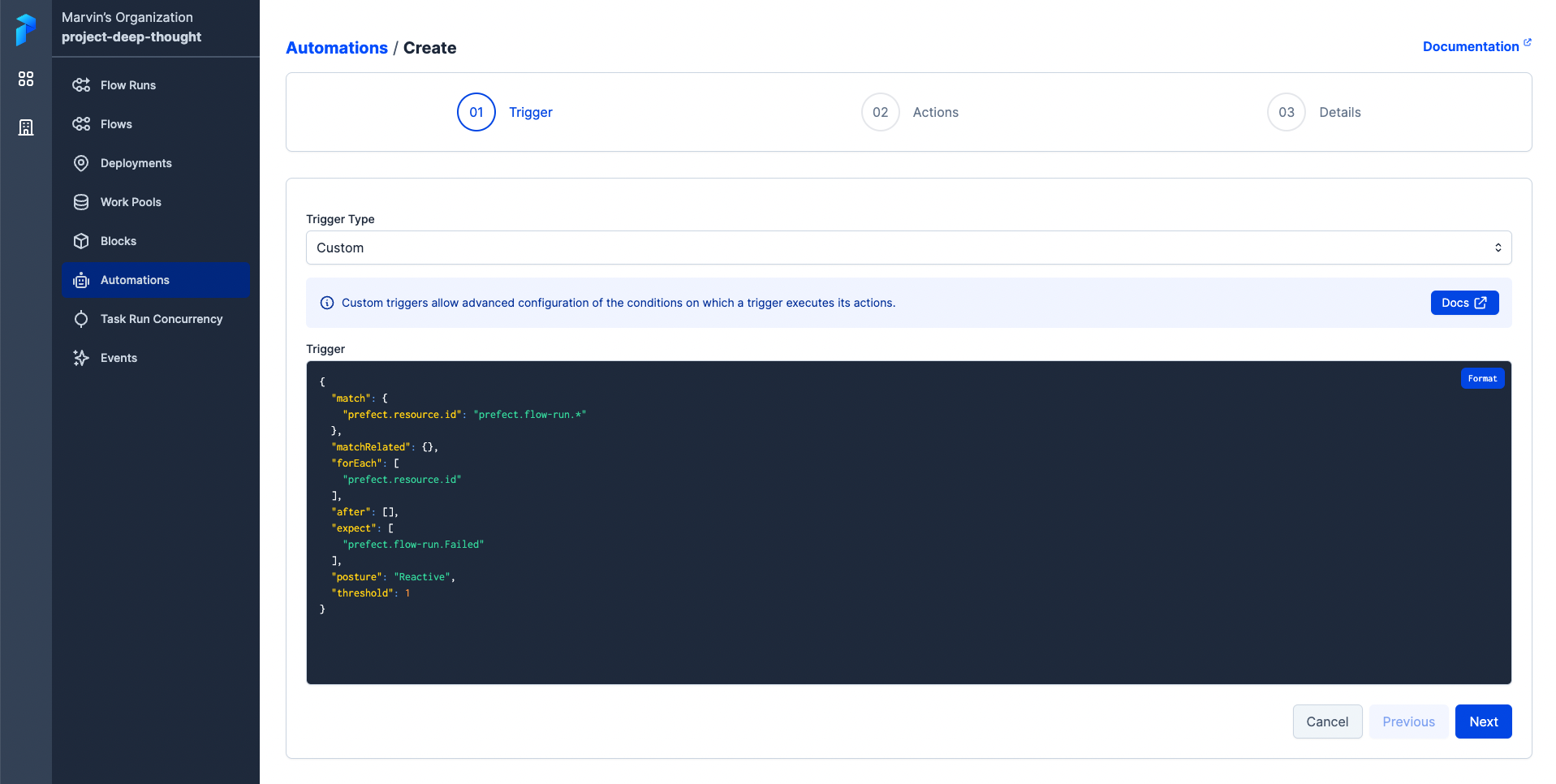1556x784 pixels.
Task: Format the trigger JSON
Action: click(x=1482, y=378)
